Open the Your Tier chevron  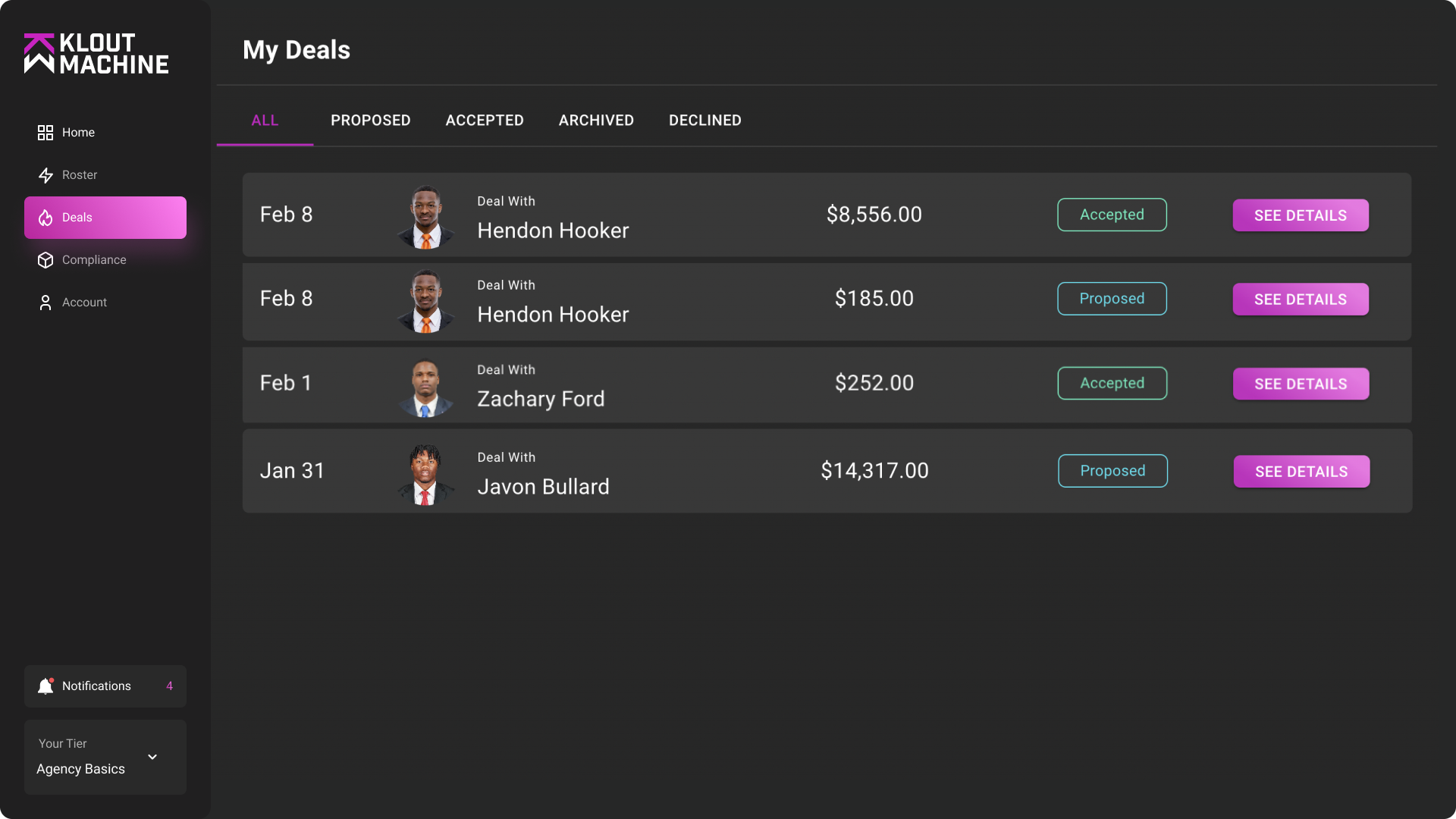point(152,757)
